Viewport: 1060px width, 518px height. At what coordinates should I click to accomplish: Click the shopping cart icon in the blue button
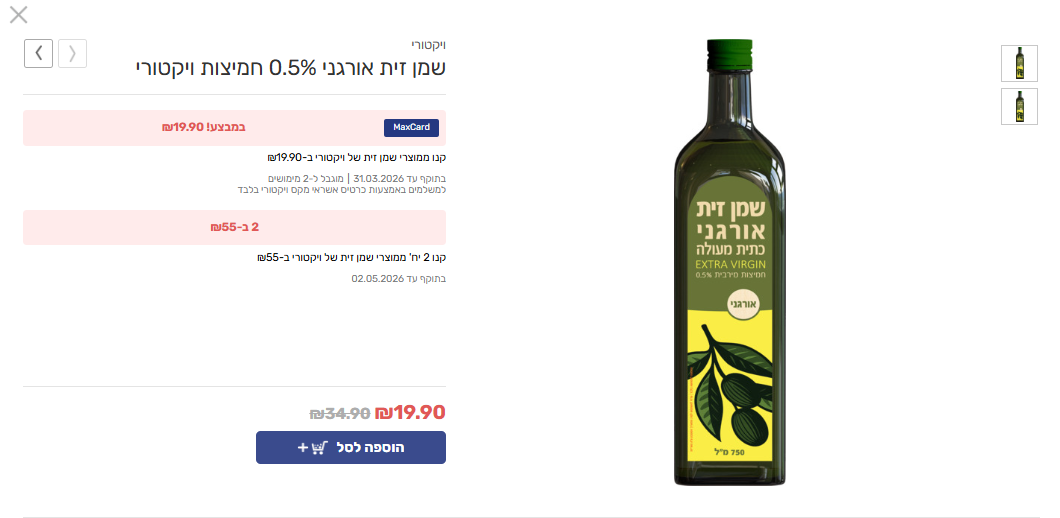tap(320, 448)
